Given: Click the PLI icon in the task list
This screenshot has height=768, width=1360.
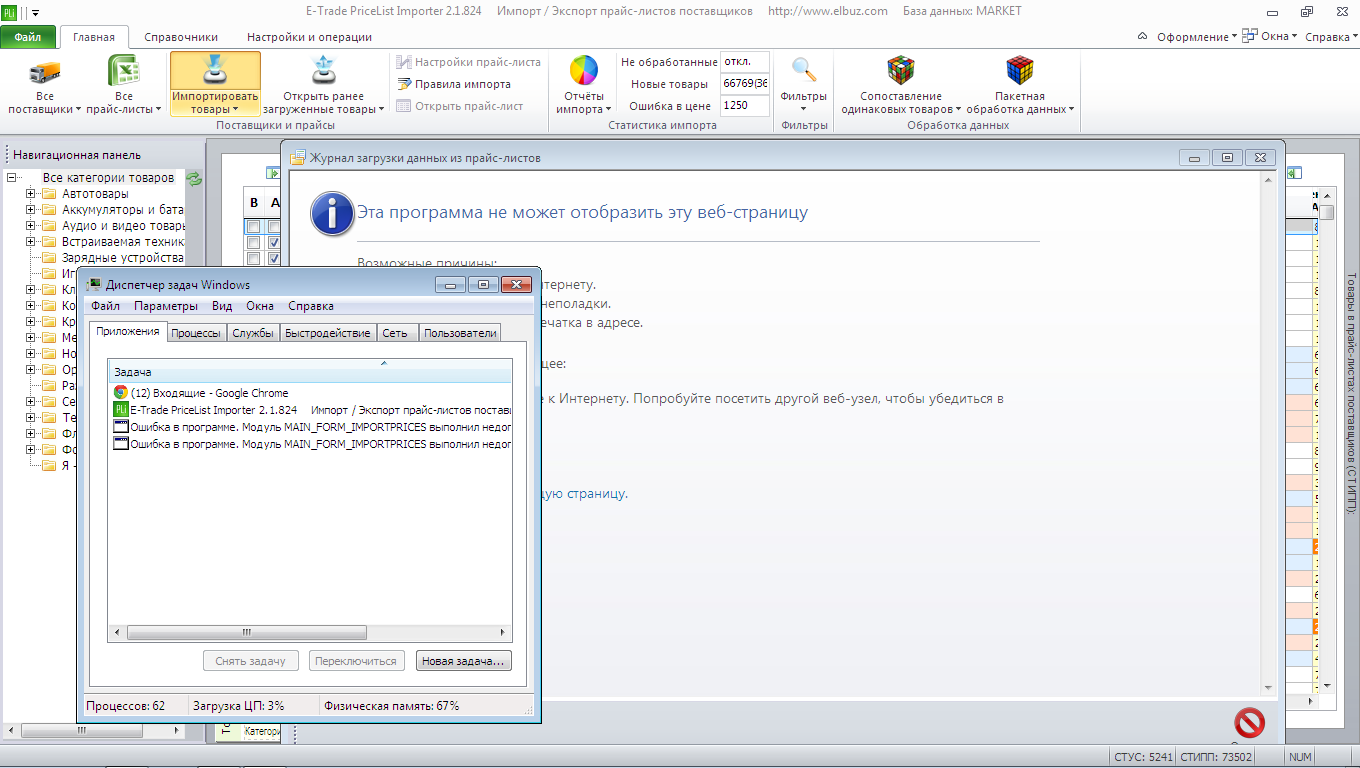Looking at the screenshot, I should click(121, 409).
